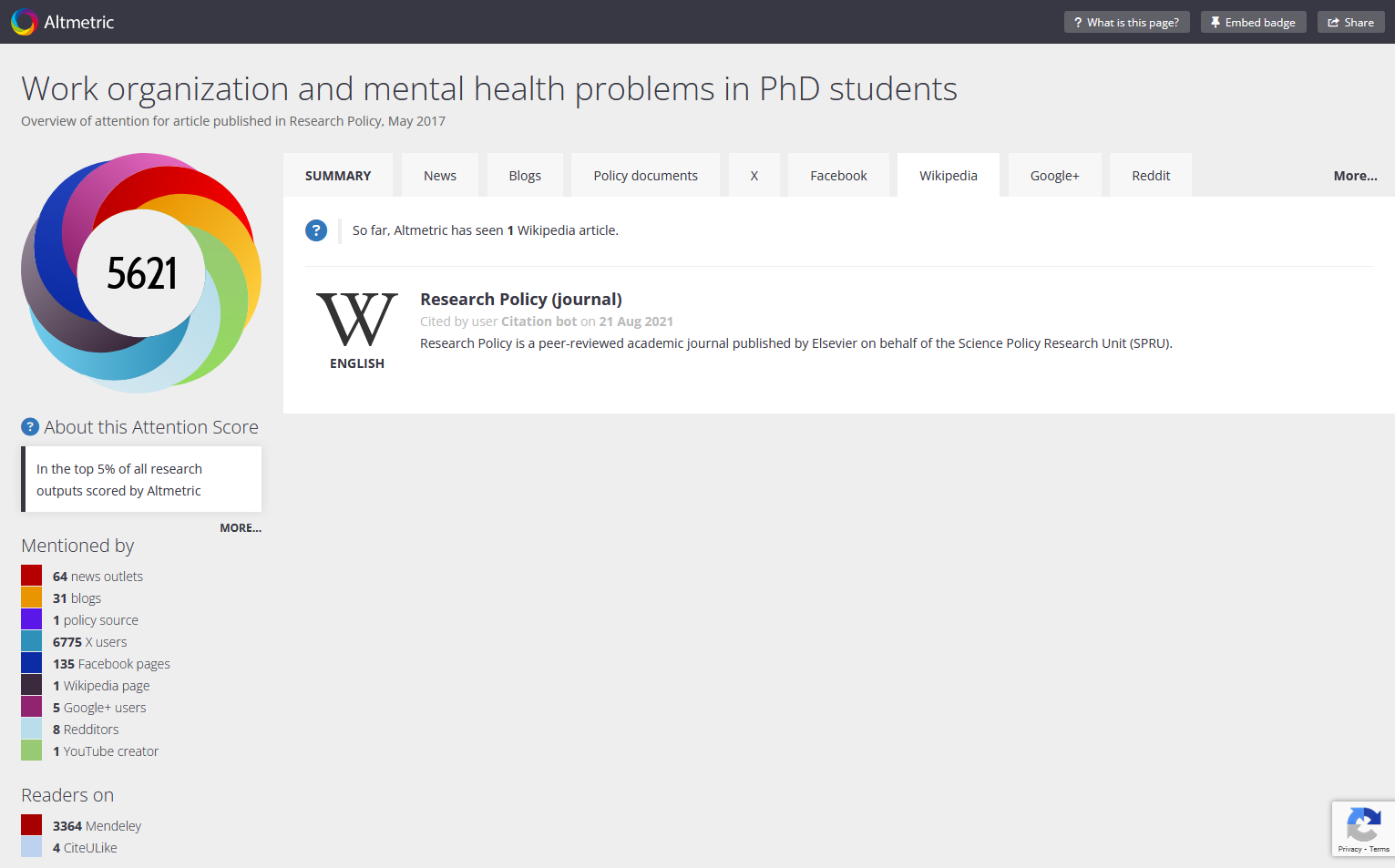Click the teal X users swatch
This screenshot has width=1395, height=868.
31,641
